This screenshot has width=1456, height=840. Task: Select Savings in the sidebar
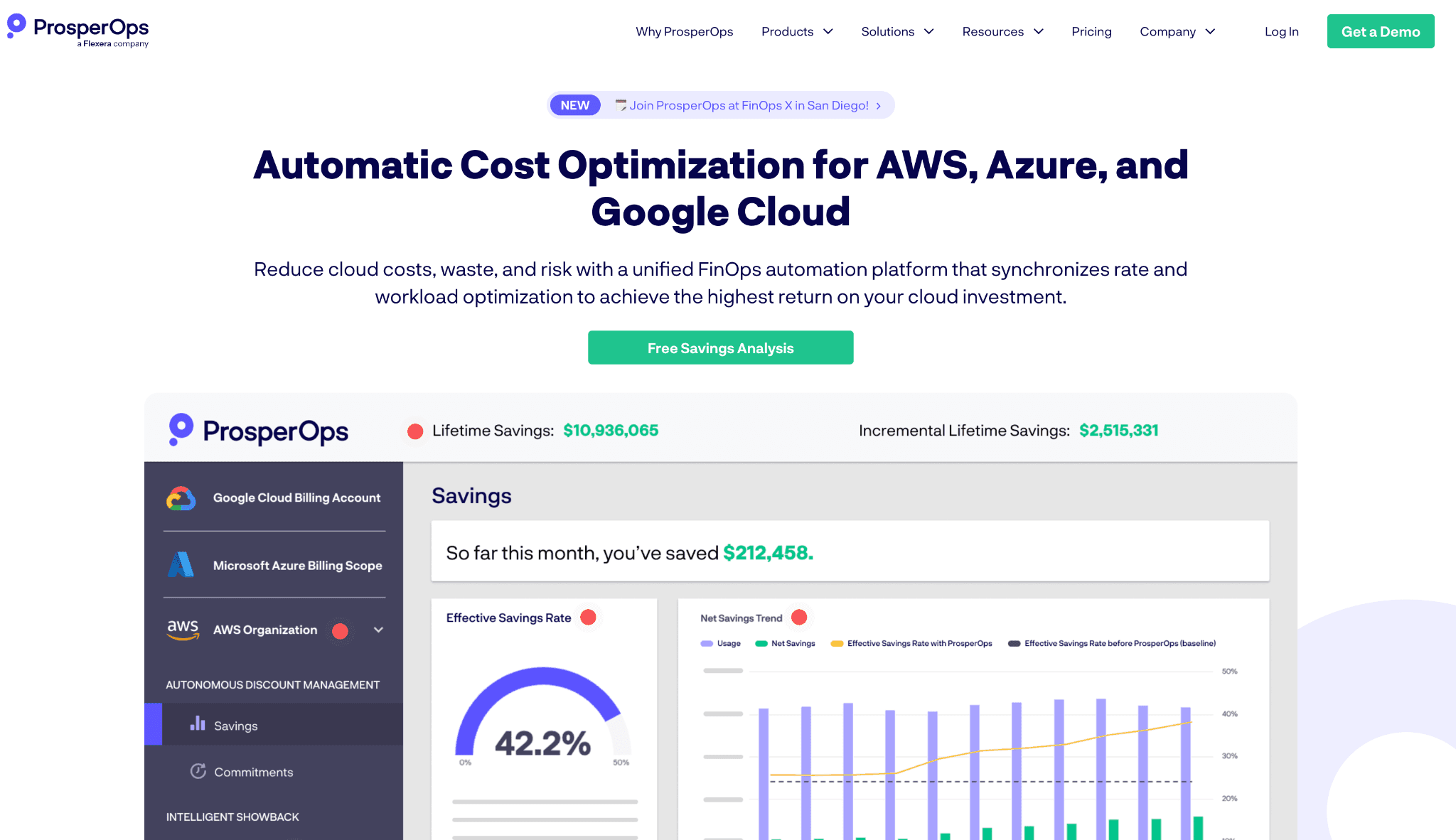(x=274, y=724)
